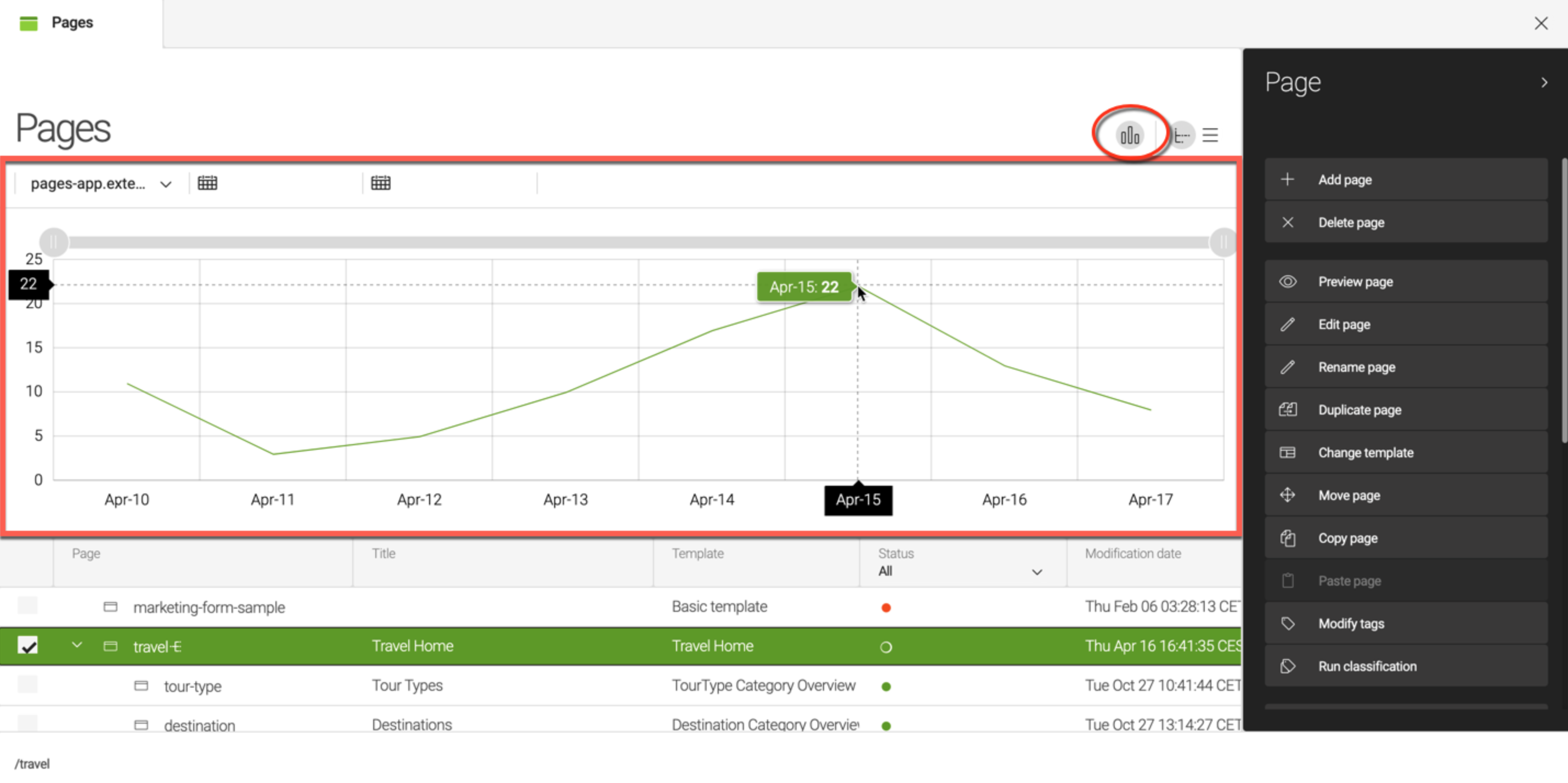Click the X icon for Delete page

tap(1288, 222)
